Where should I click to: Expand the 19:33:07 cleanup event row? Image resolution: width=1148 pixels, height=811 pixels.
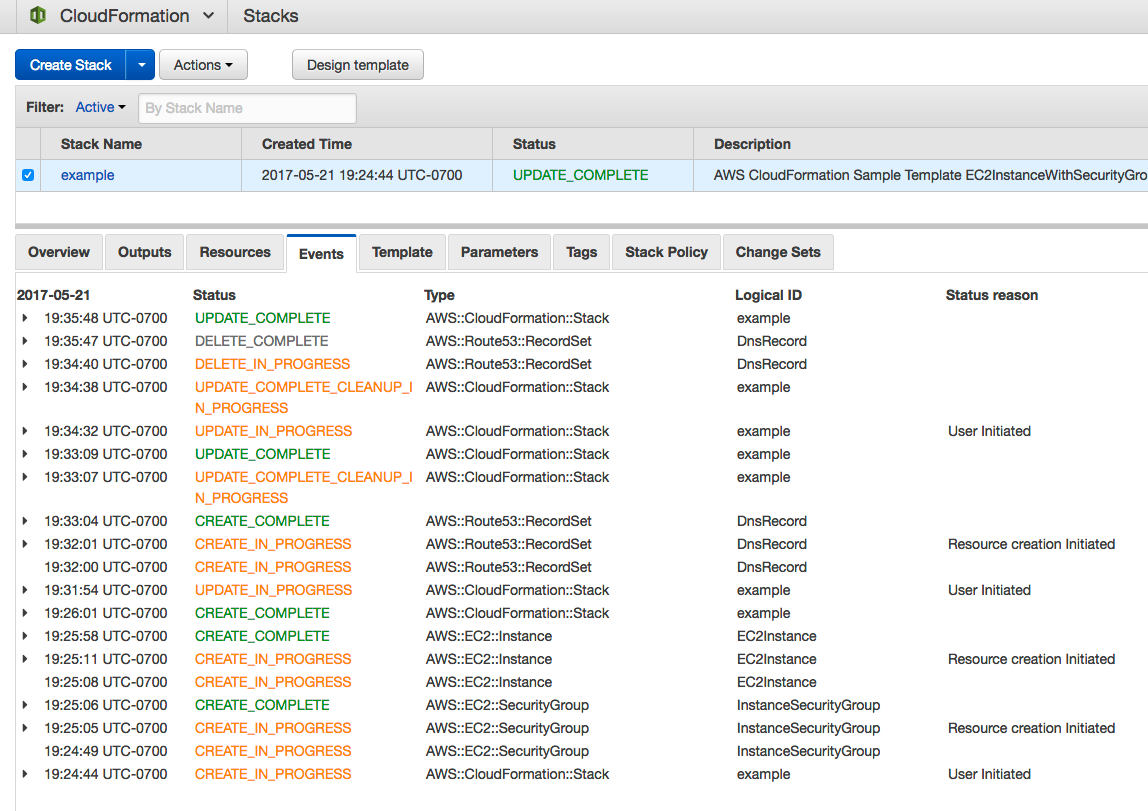(26, 477)
